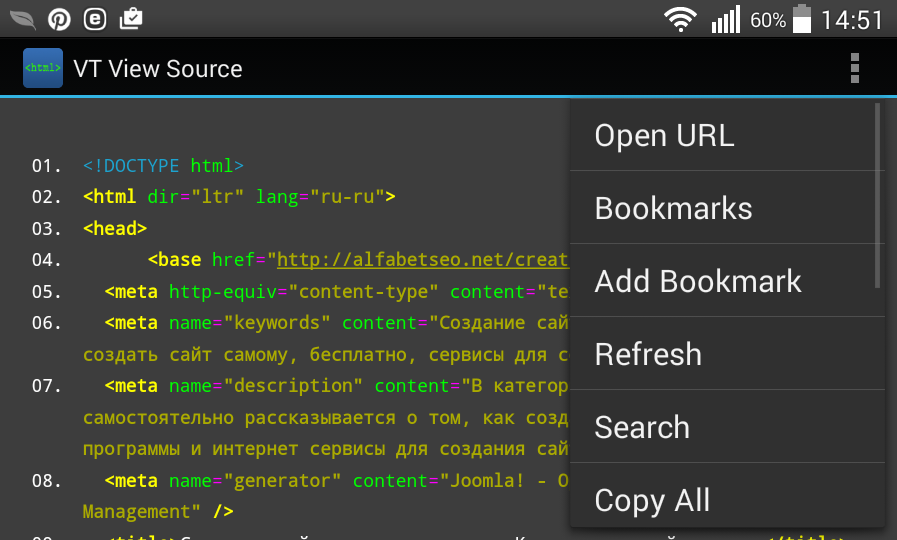Follow the alfabetseo.net base href link
This screenshot has height=540, width=897.
point(422,260)
